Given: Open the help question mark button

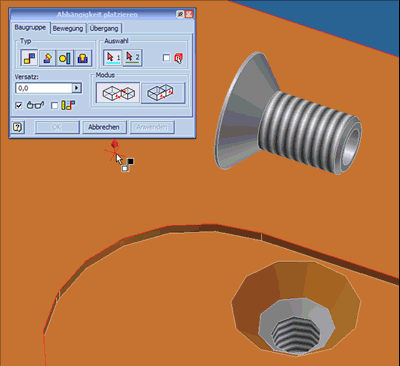Looking at the screenshot, I should [x=18, y=127].
